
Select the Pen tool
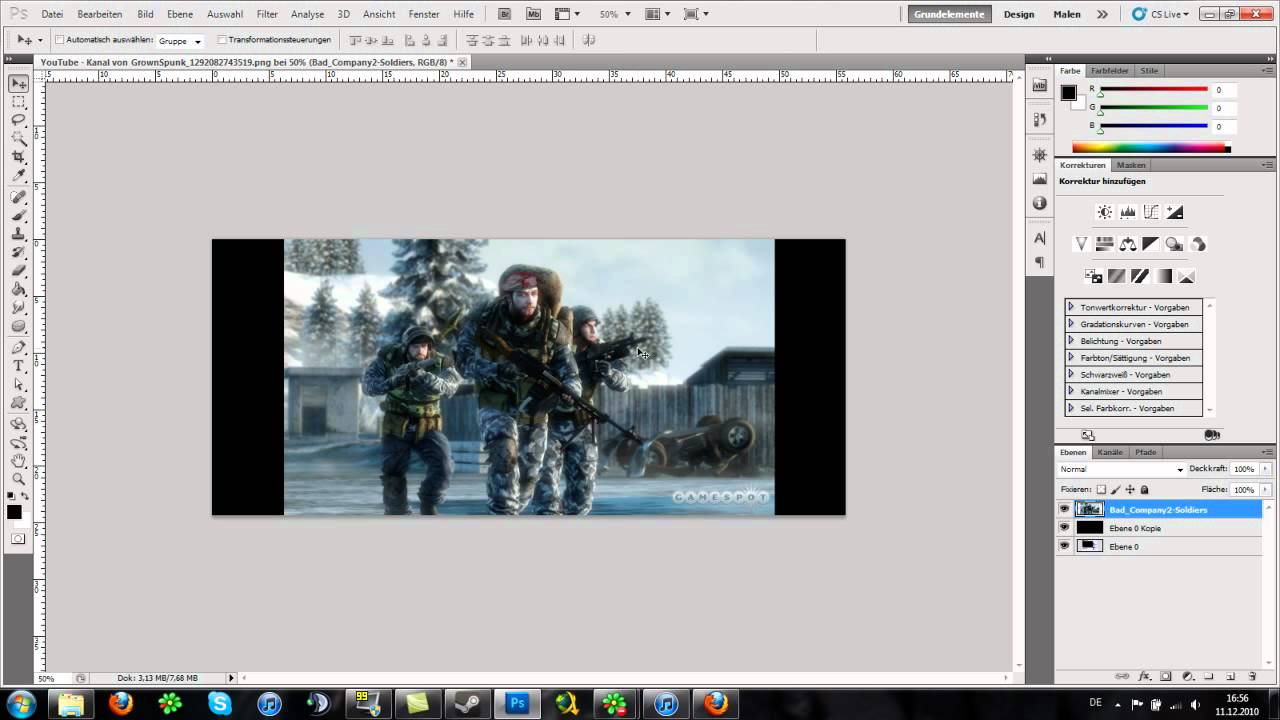[18, 348]
